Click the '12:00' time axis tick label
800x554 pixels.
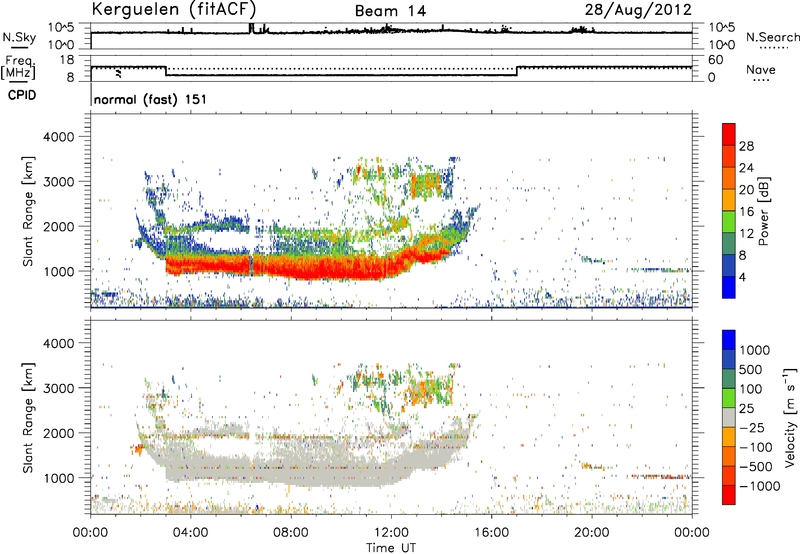(391, 533)
